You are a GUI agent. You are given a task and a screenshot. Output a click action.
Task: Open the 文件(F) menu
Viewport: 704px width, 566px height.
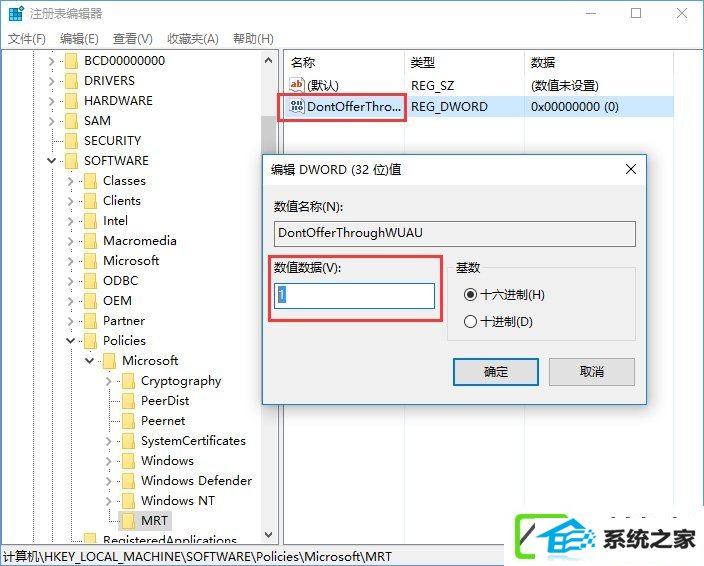pyautogui.click(x=27, y=39)
